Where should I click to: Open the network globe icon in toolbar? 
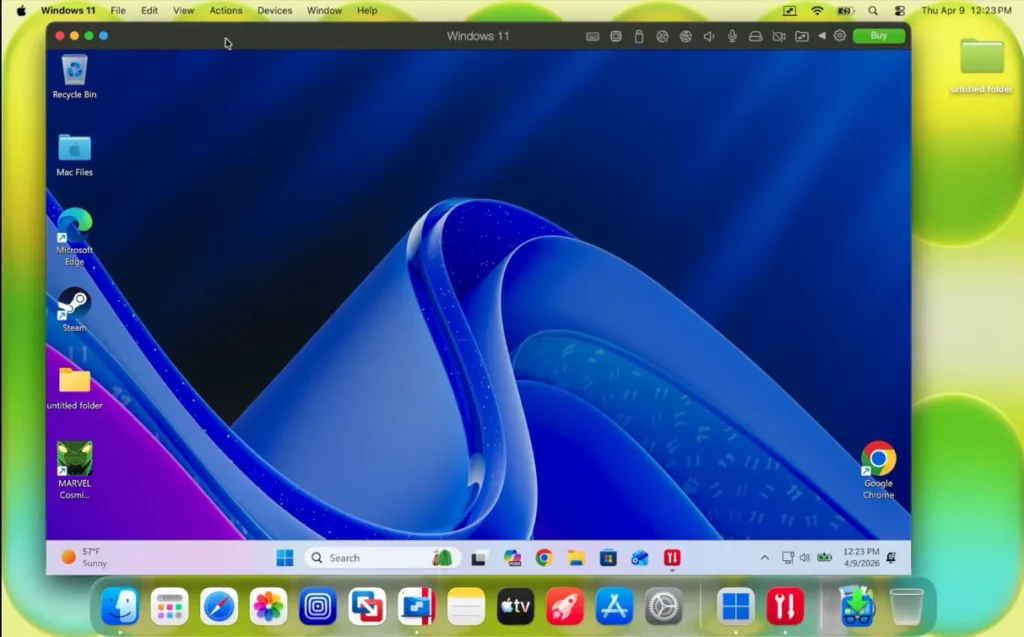pyautogui.click(x=685, y=36)
